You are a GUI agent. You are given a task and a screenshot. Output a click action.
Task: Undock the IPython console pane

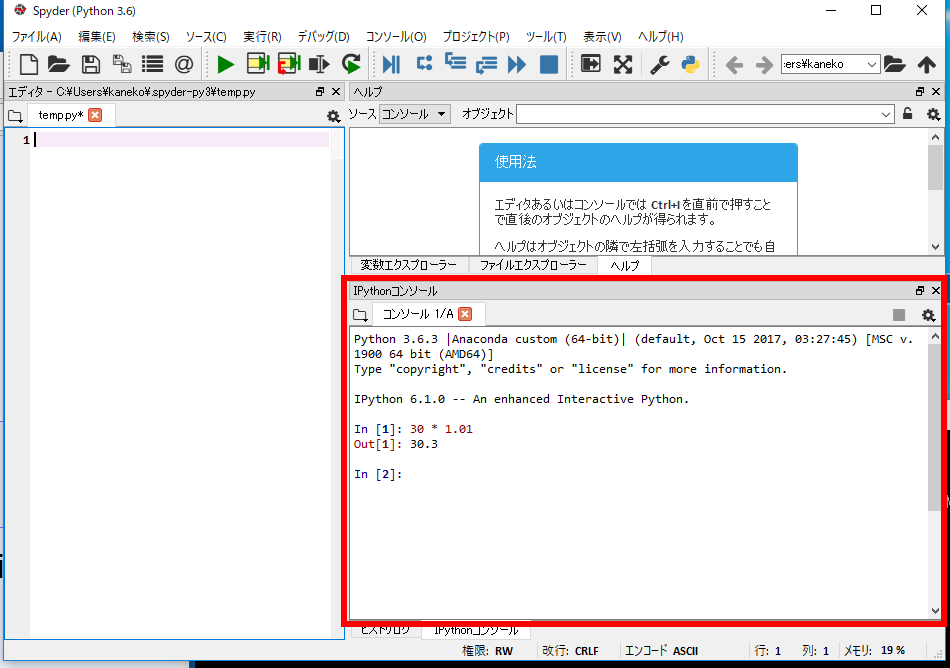920,291
